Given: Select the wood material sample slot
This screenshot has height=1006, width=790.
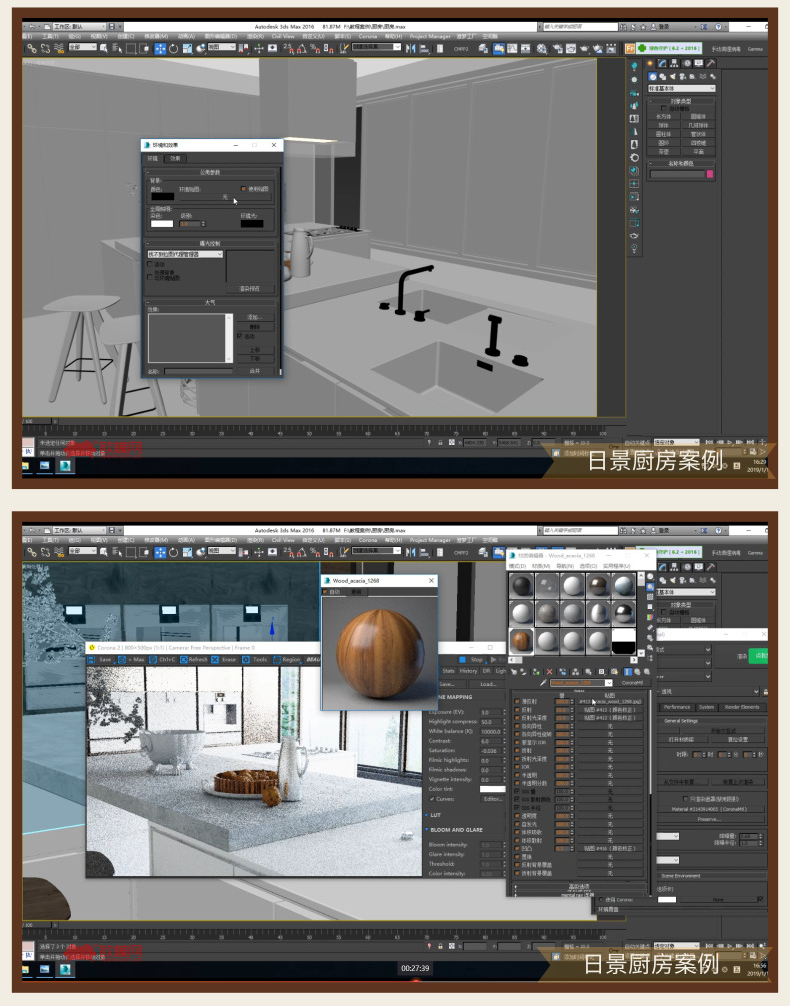Looking at the screenshot, I should click(521, 640).
